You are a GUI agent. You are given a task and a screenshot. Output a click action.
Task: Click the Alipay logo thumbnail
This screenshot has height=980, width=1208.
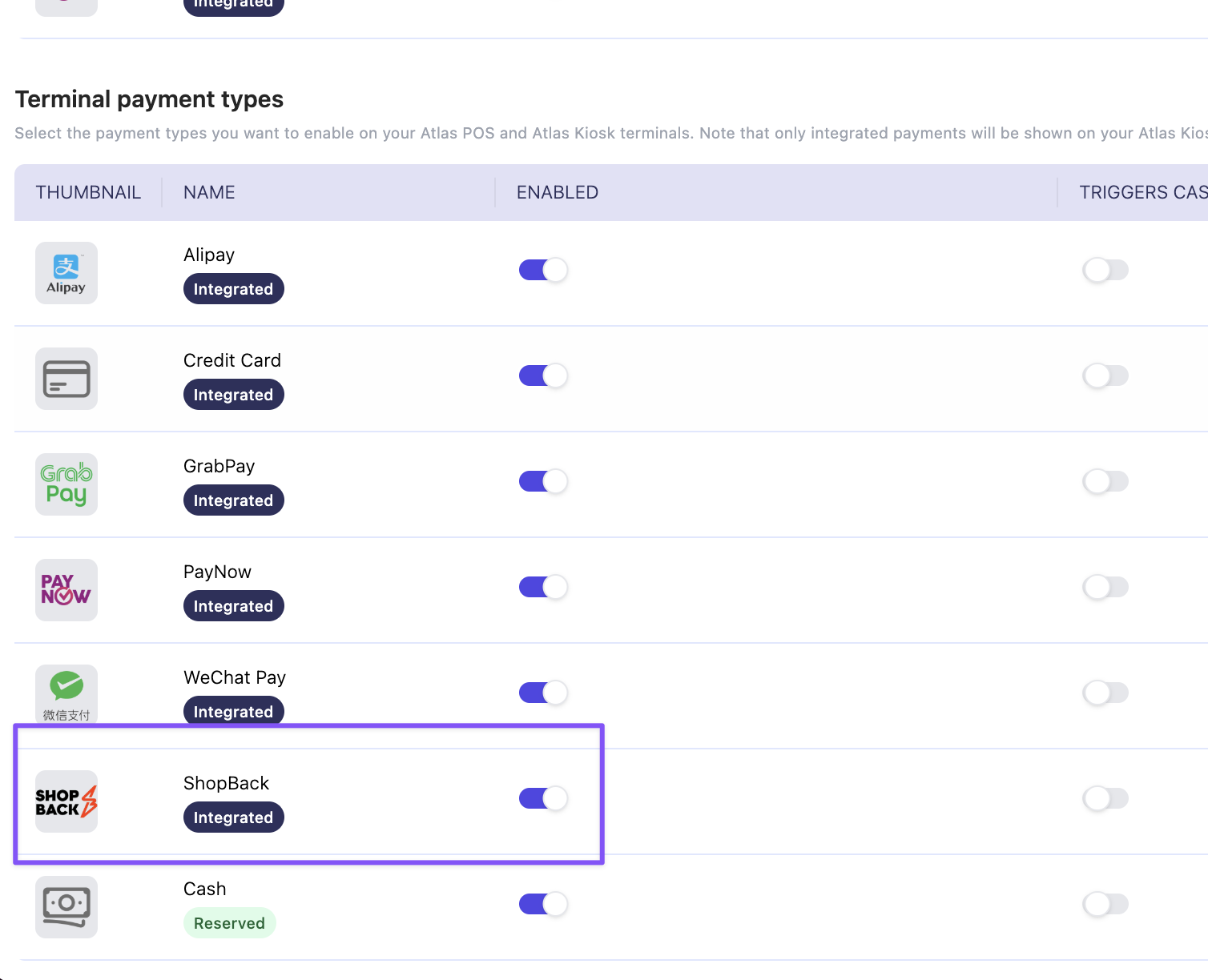click(66, 273)
